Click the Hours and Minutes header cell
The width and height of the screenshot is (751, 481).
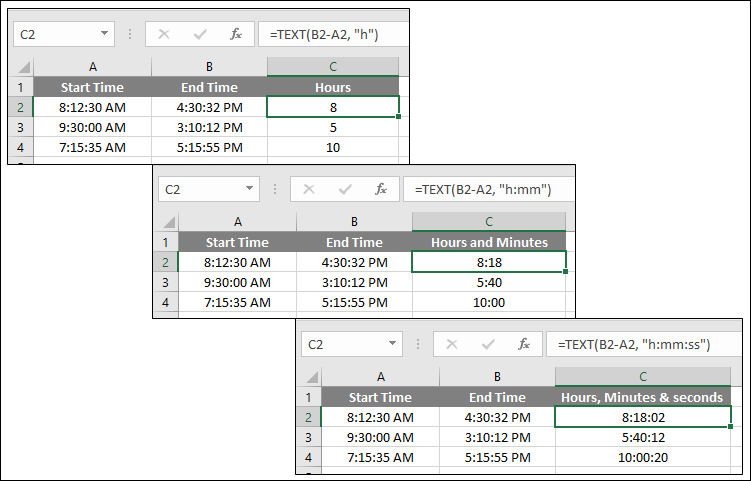pyautogui.click(x=489, y=242)
